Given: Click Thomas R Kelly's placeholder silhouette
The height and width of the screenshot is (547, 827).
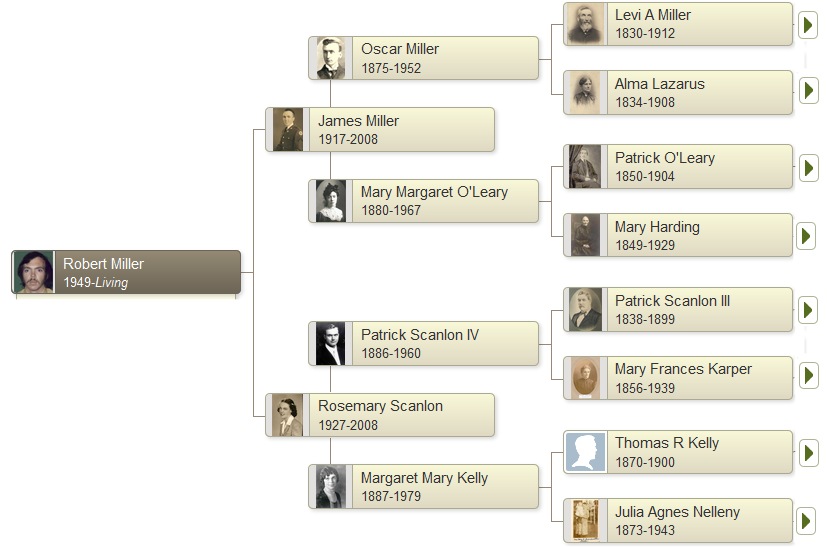Looking at the screenshot, I should coord(585,452).
